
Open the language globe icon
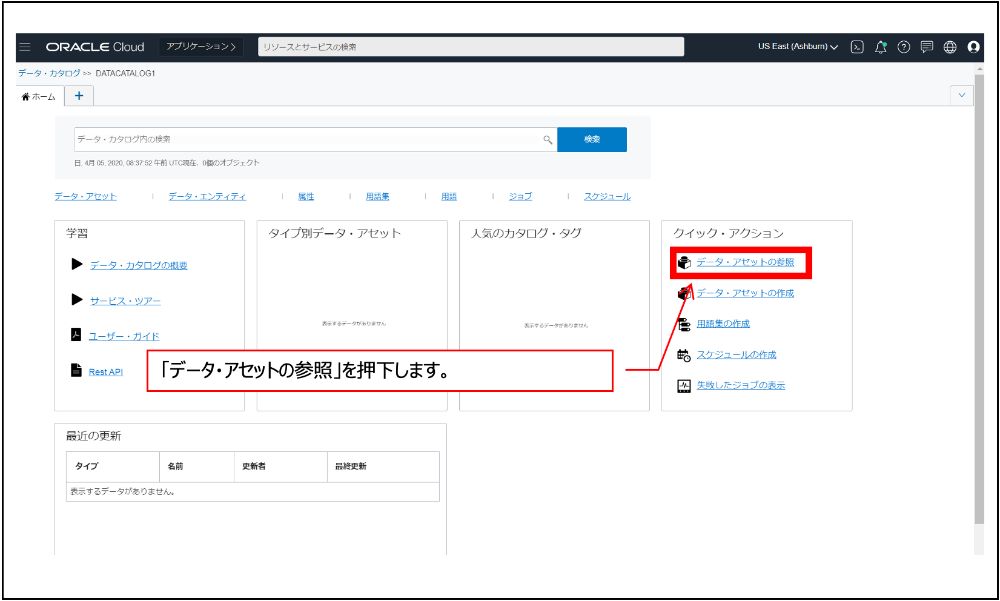[x=950, y=47]
